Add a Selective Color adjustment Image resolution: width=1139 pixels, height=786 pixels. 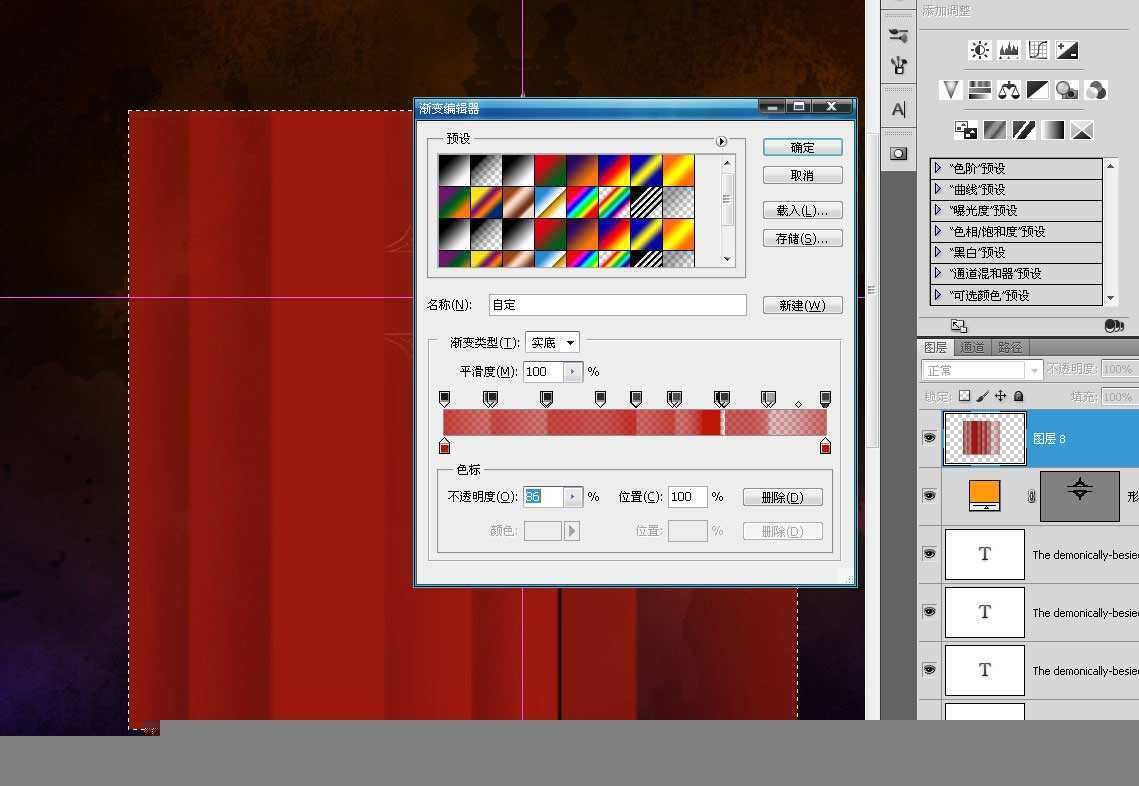1082,130
